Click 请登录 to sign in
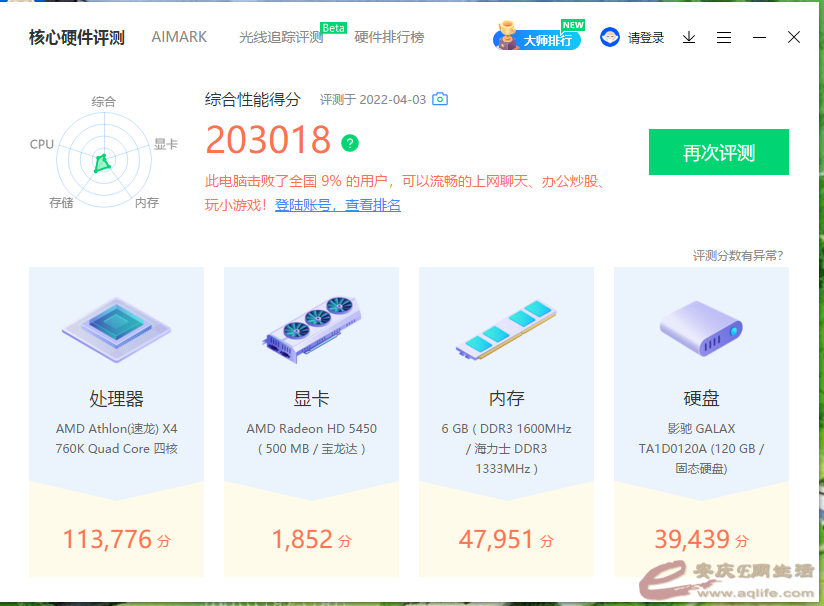Viewport: 824px width, 606px height. click(646, 38)
